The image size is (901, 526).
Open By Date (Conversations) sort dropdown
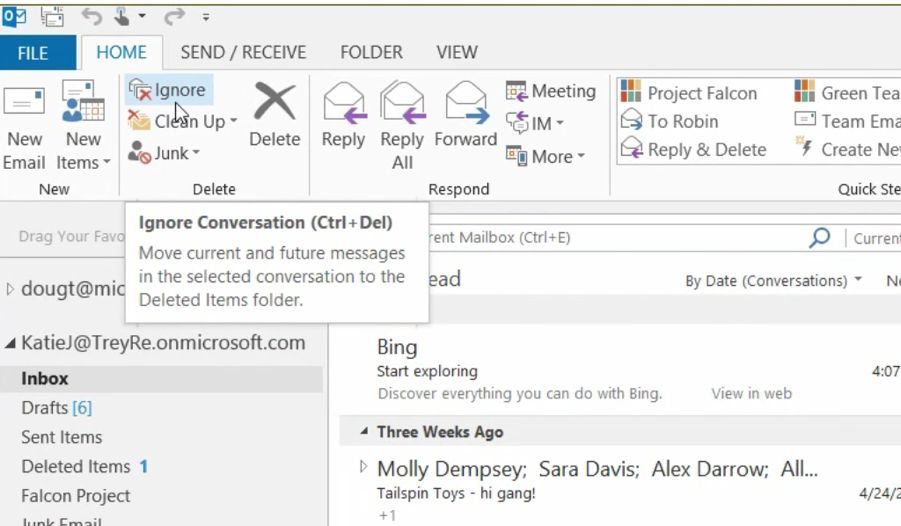773,281
